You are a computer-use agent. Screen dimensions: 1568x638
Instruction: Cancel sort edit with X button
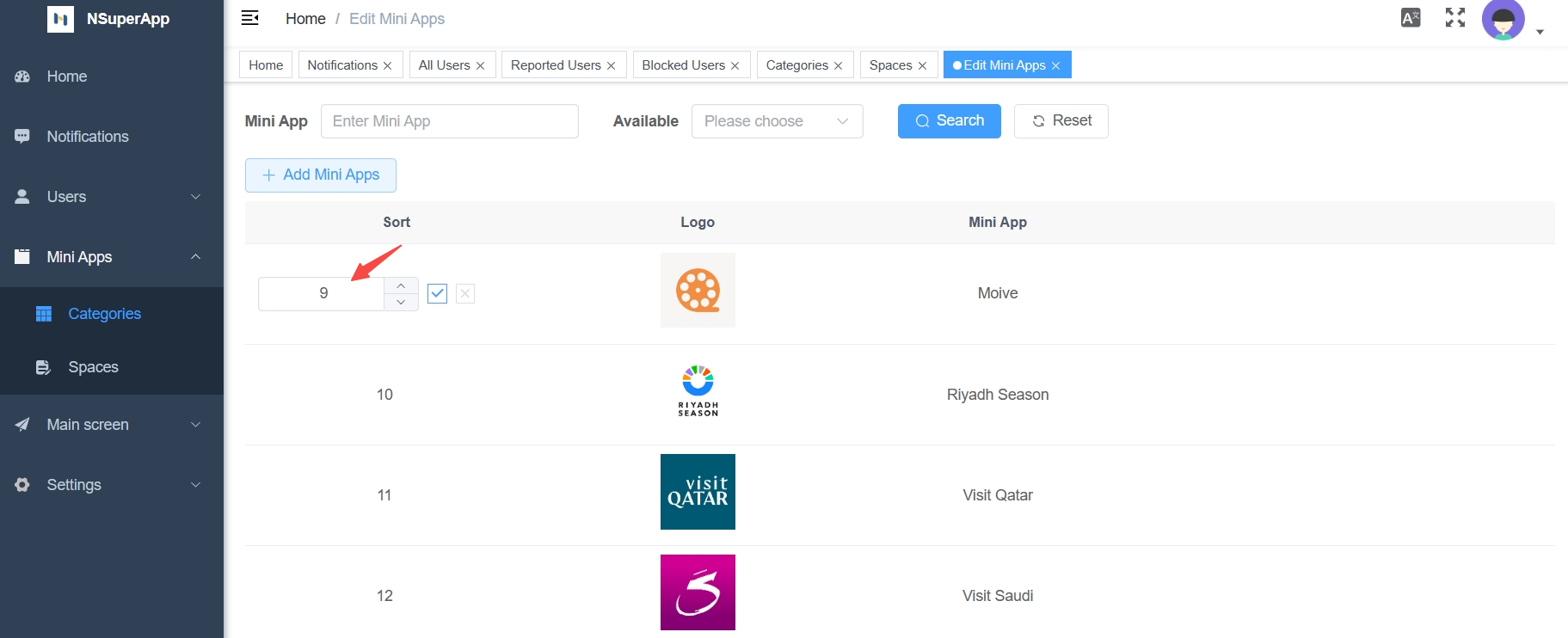click(465, 294)
